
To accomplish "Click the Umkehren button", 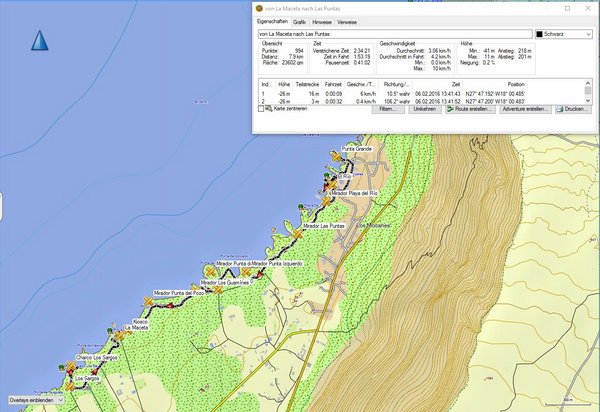I will point(424,108).
